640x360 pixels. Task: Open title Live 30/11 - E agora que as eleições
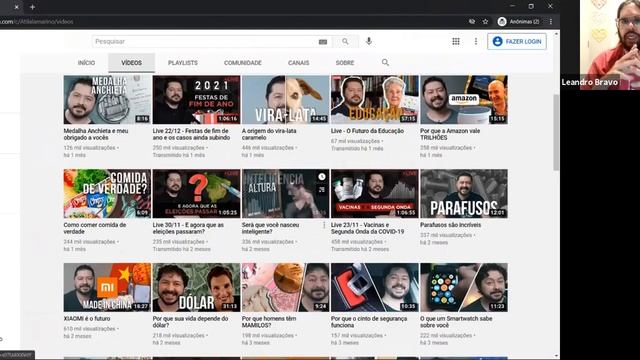pos(188,228)
